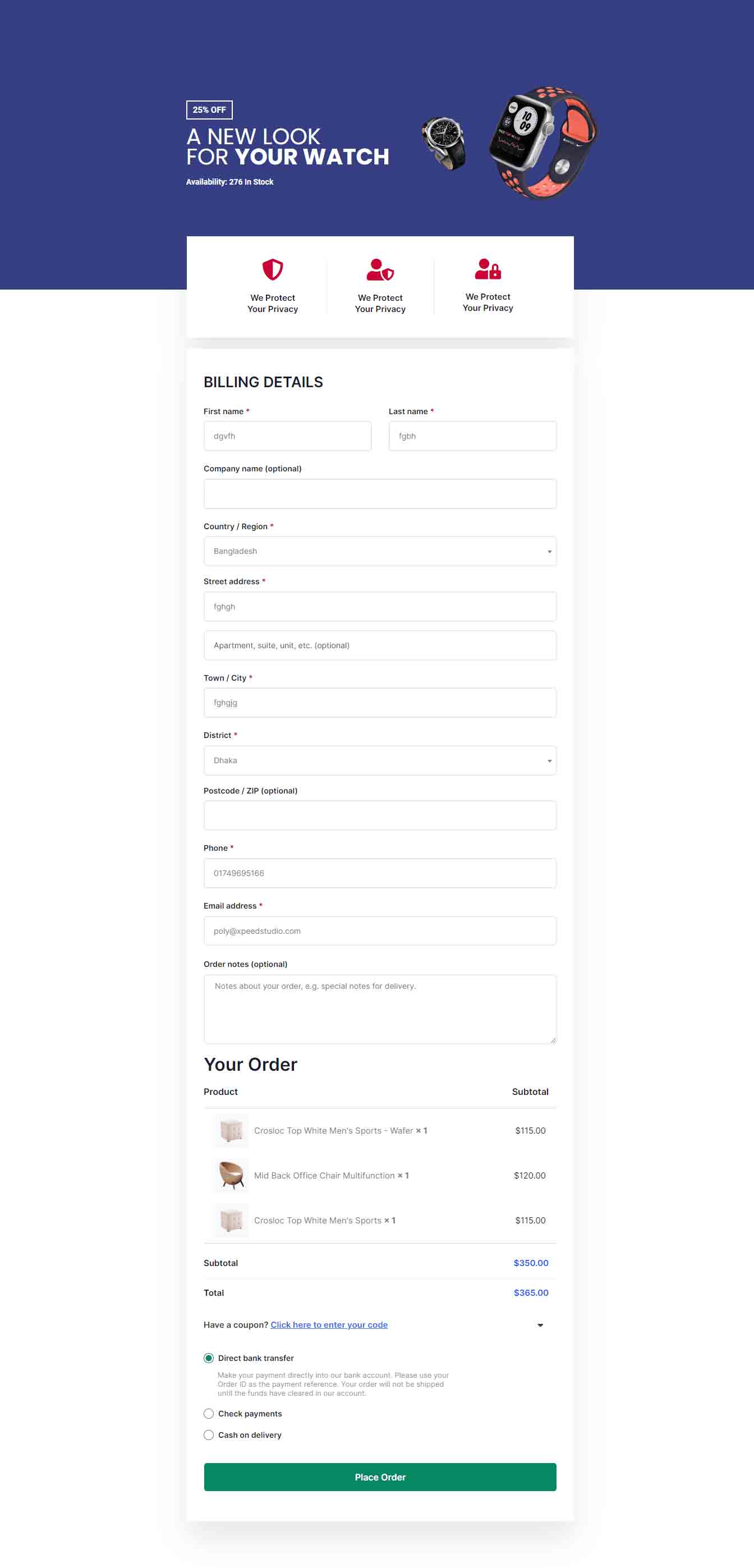Select Direct bank transfer payment option

click(x=209, y=1358)
